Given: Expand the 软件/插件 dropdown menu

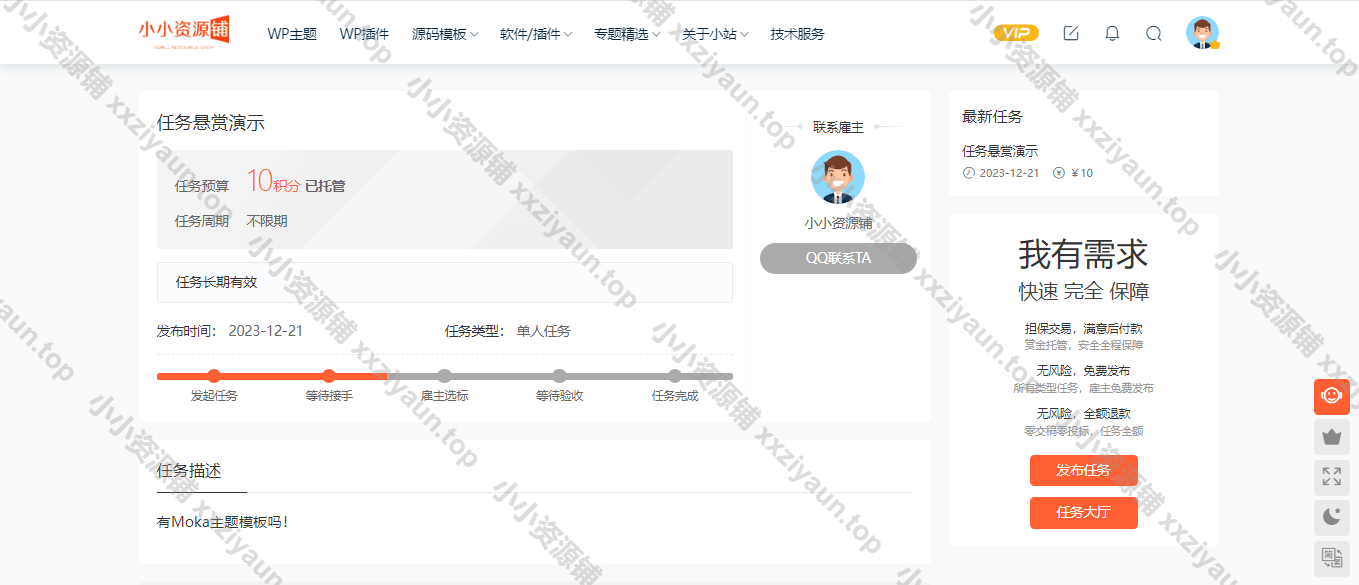Looking at the screenshot, I should [x=536, y=34].
